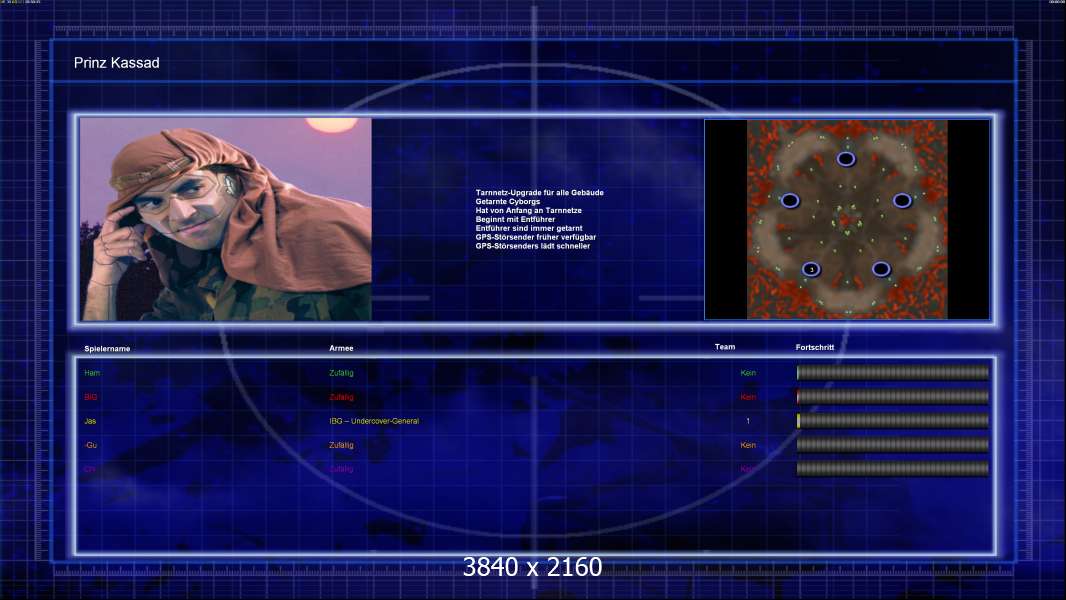The width and height of the screenshot is (1066, 600).
Task: Click the Prinz Kassad title text
Action: pos(116,63)
